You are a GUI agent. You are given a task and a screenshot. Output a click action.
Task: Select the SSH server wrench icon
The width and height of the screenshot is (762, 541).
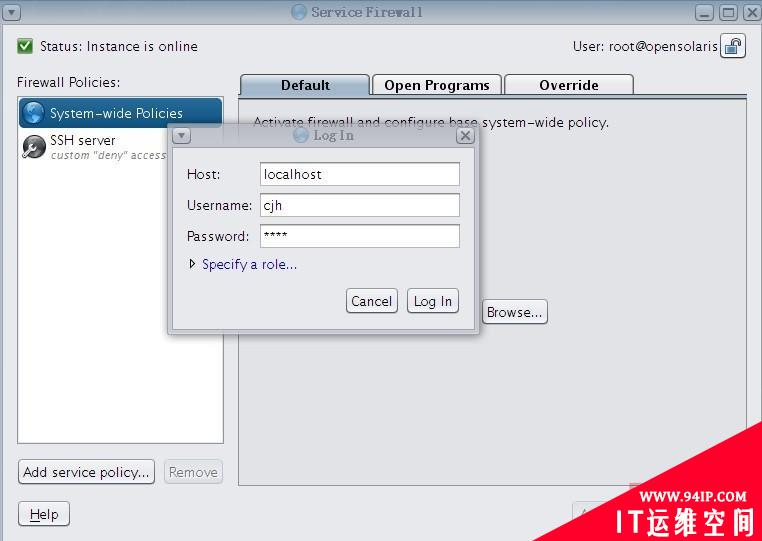pyautogui.click(x=34, y=147)
